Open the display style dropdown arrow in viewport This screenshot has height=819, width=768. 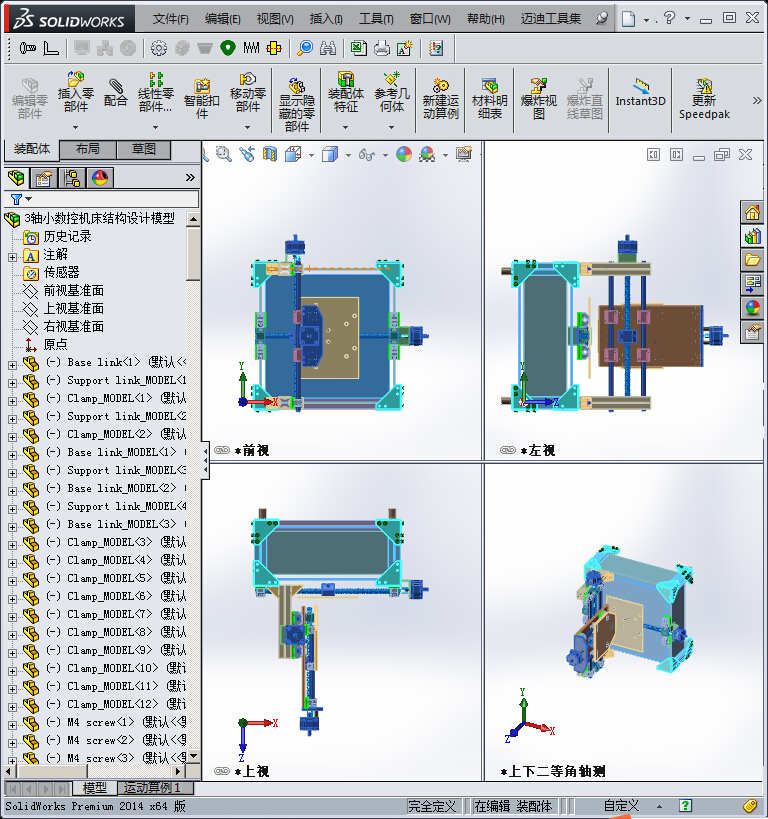[x=348, y=155]
